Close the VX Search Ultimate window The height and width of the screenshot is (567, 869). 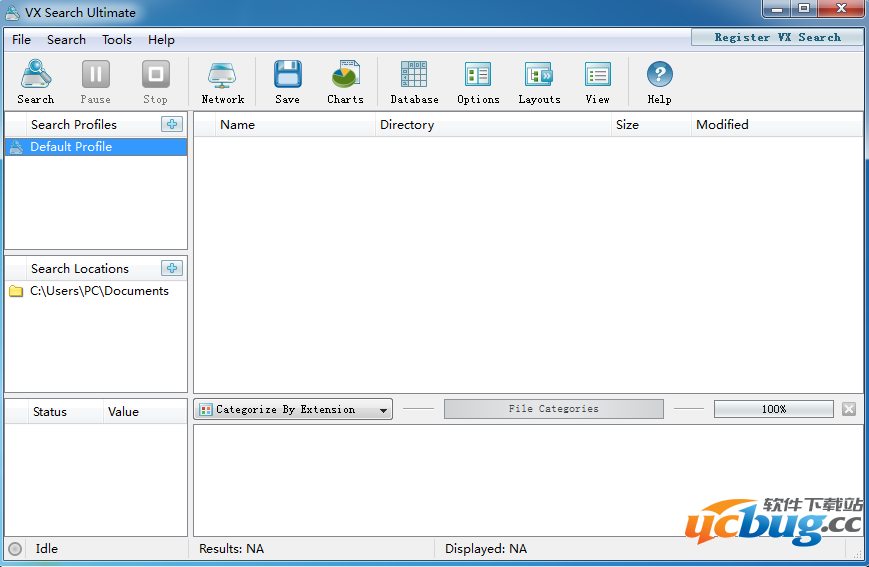[x=841, y=9]
